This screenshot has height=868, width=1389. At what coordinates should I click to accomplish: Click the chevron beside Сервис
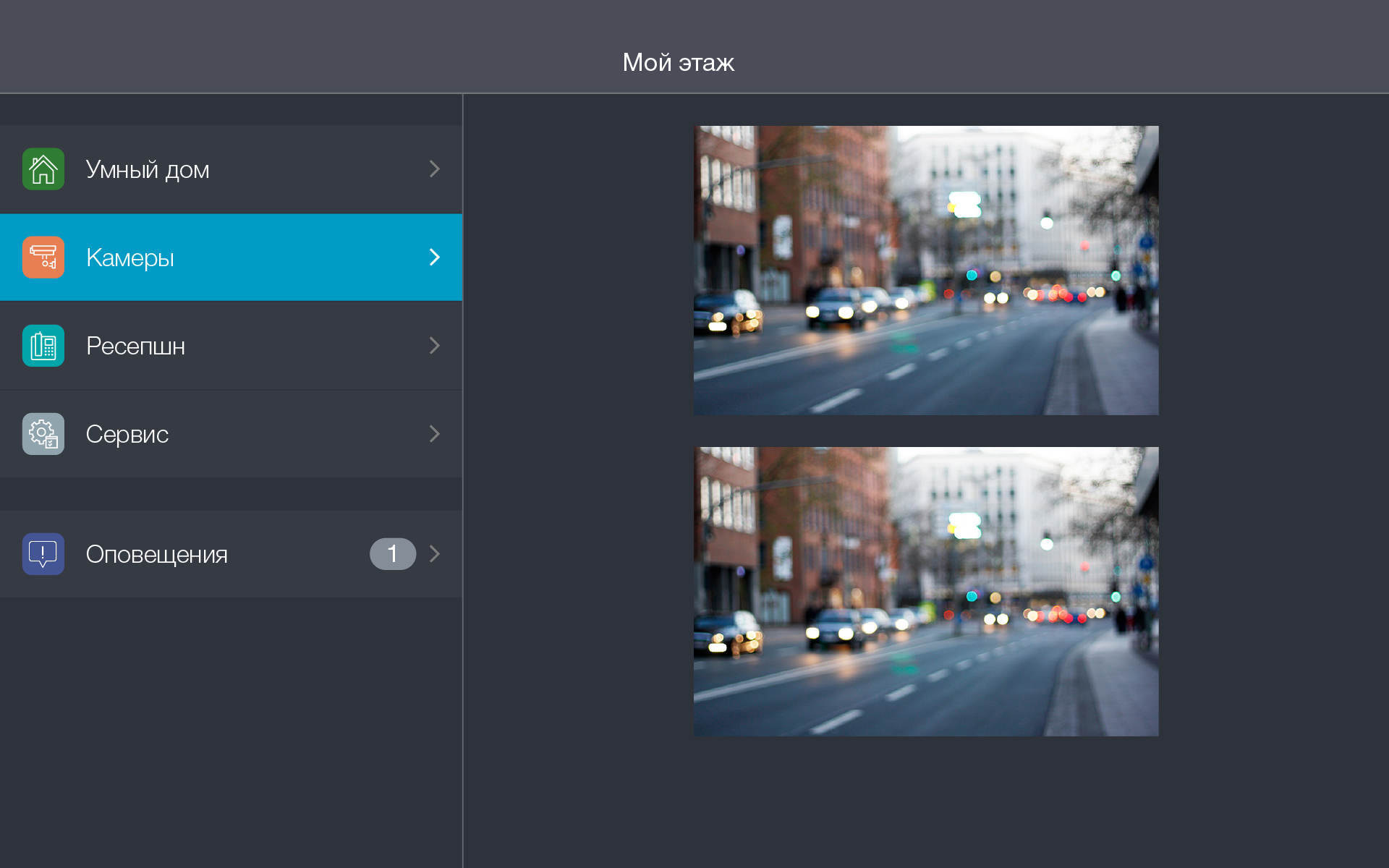click(434, 434)
